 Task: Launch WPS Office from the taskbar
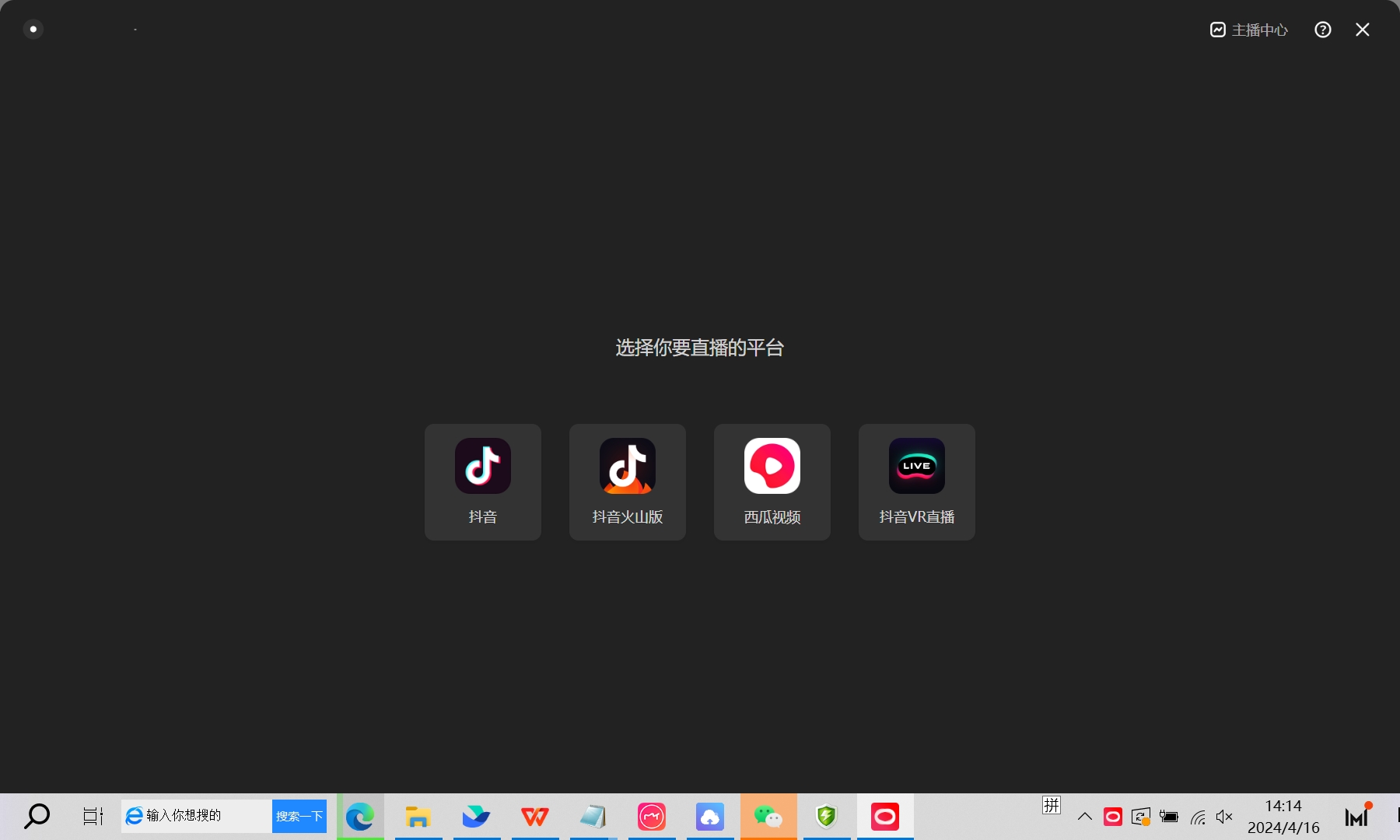click(535, 817)
